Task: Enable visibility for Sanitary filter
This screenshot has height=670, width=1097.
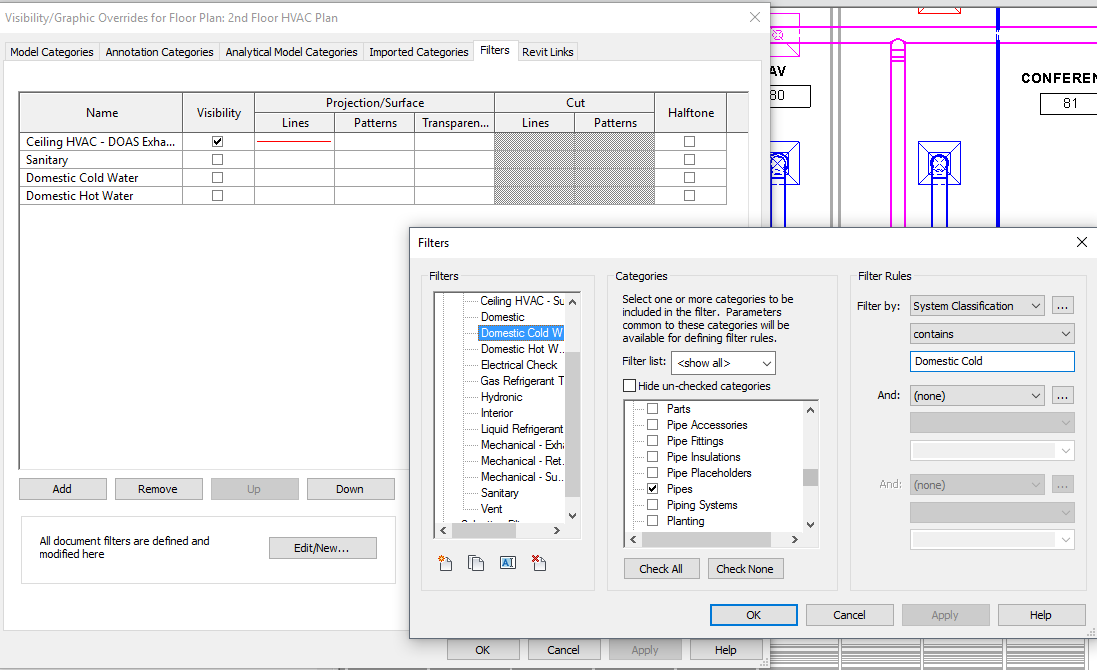Action: (218, 159)
